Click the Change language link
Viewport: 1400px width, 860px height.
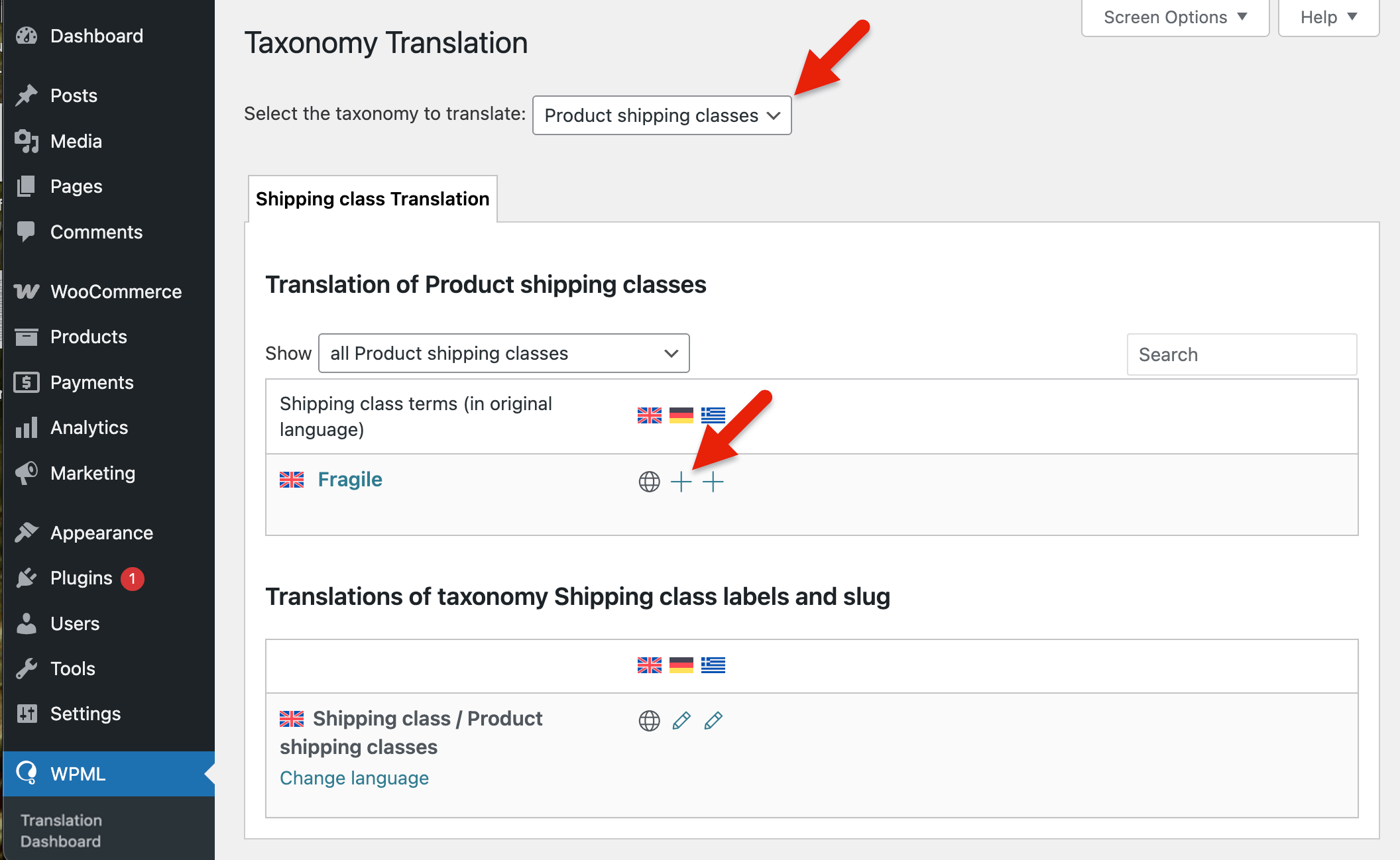tap(354, 778)
